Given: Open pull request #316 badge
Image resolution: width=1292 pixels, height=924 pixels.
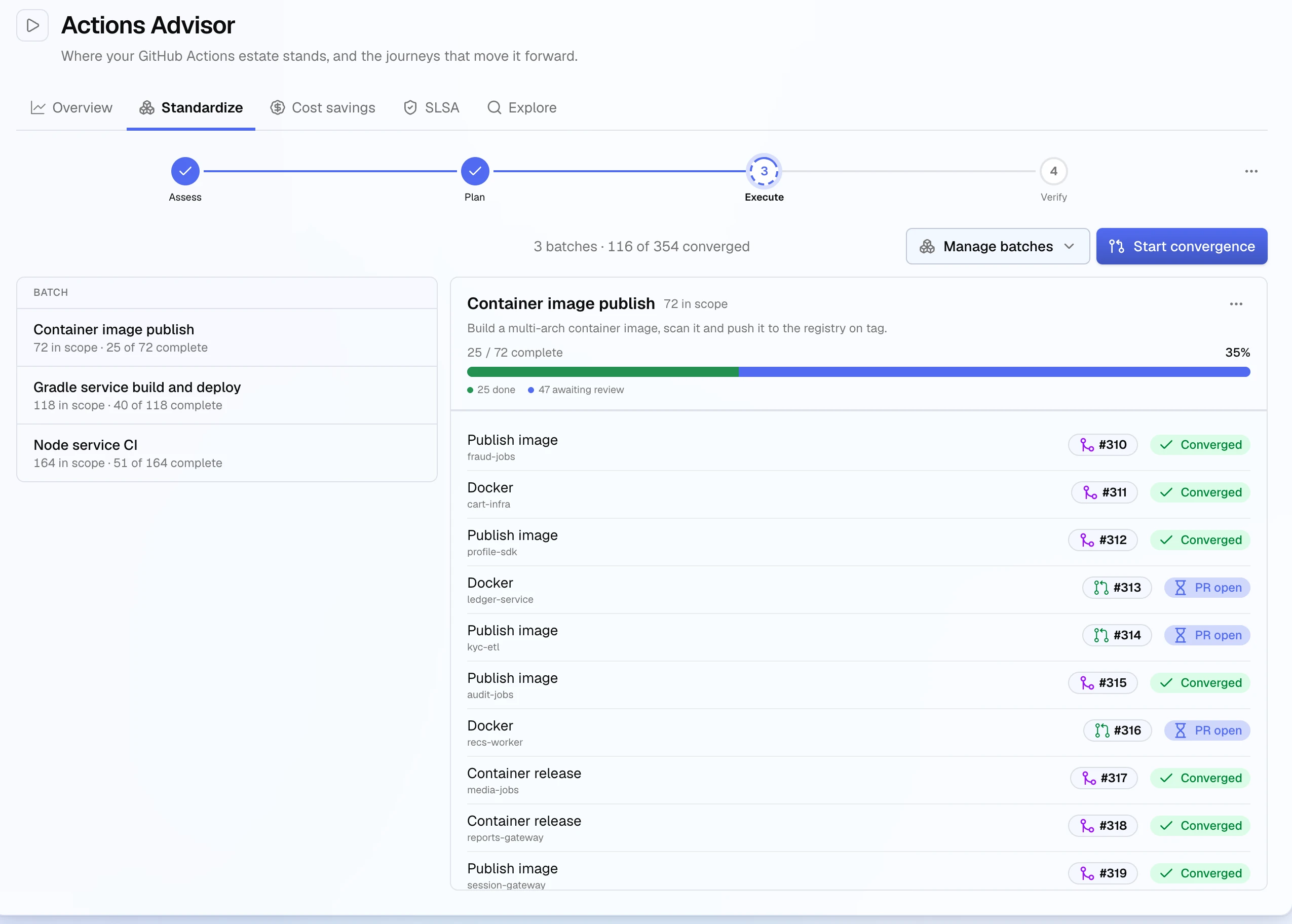Looking at the screenshot, I should (1117, 730).
